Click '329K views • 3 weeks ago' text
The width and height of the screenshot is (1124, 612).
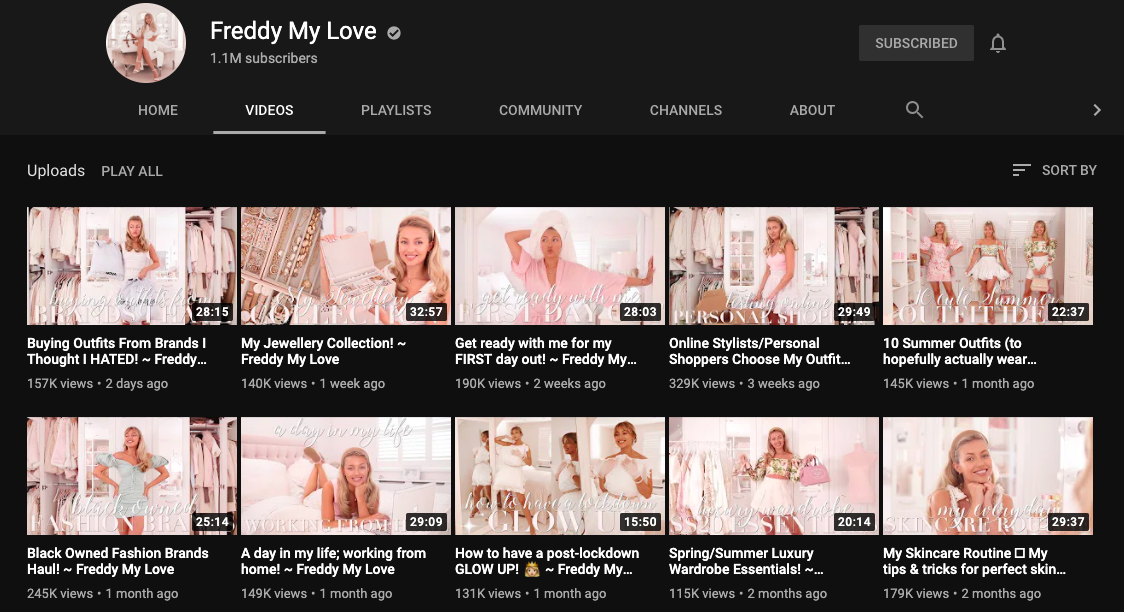tap(744, 383)
